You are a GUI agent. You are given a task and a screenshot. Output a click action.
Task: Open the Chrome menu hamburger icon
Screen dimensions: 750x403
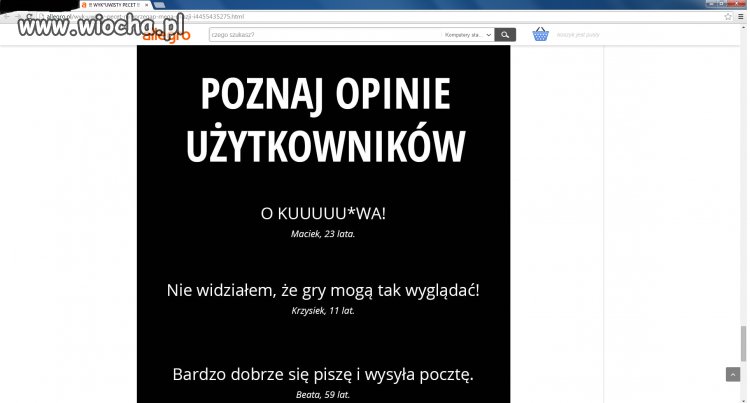741,16
